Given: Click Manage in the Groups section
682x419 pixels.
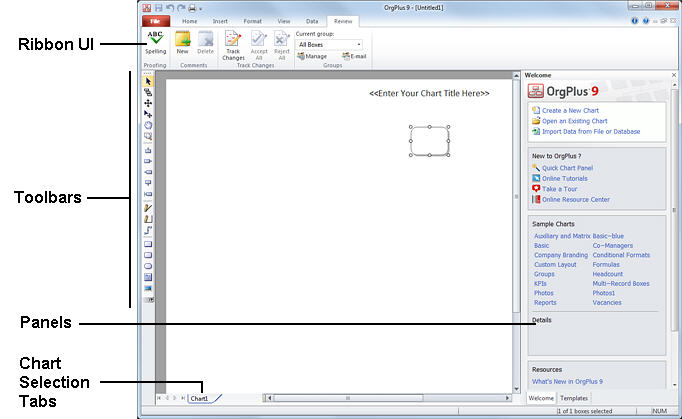Looking at the screenshot, I should 312,56.
